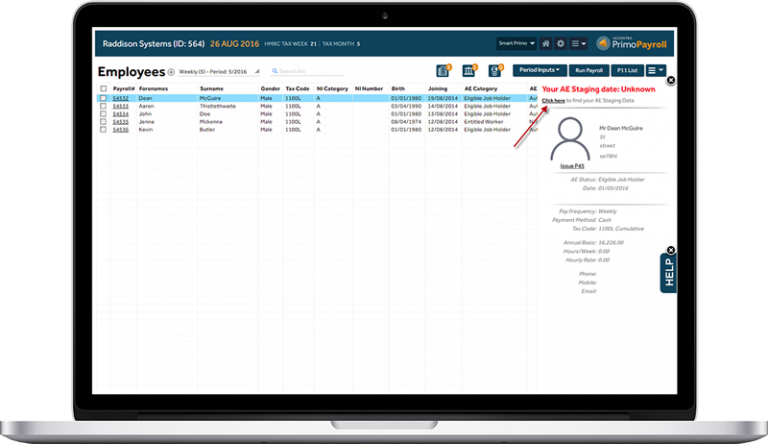Click the PrimoPayroll logo
The width and height of the screenshot is (768, 444).
coord(631,44)
